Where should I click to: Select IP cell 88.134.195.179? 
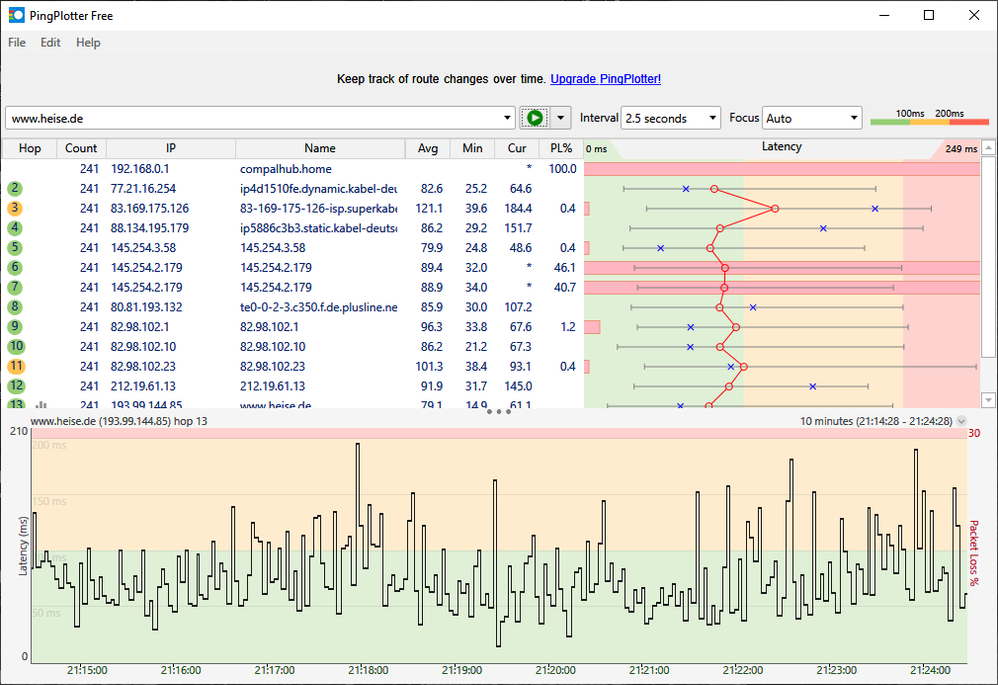(150, 228)
